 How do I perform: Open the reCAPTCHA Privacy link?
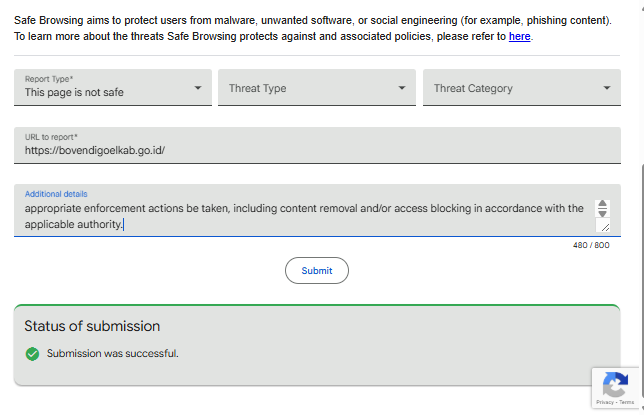(x=605, y=404)
